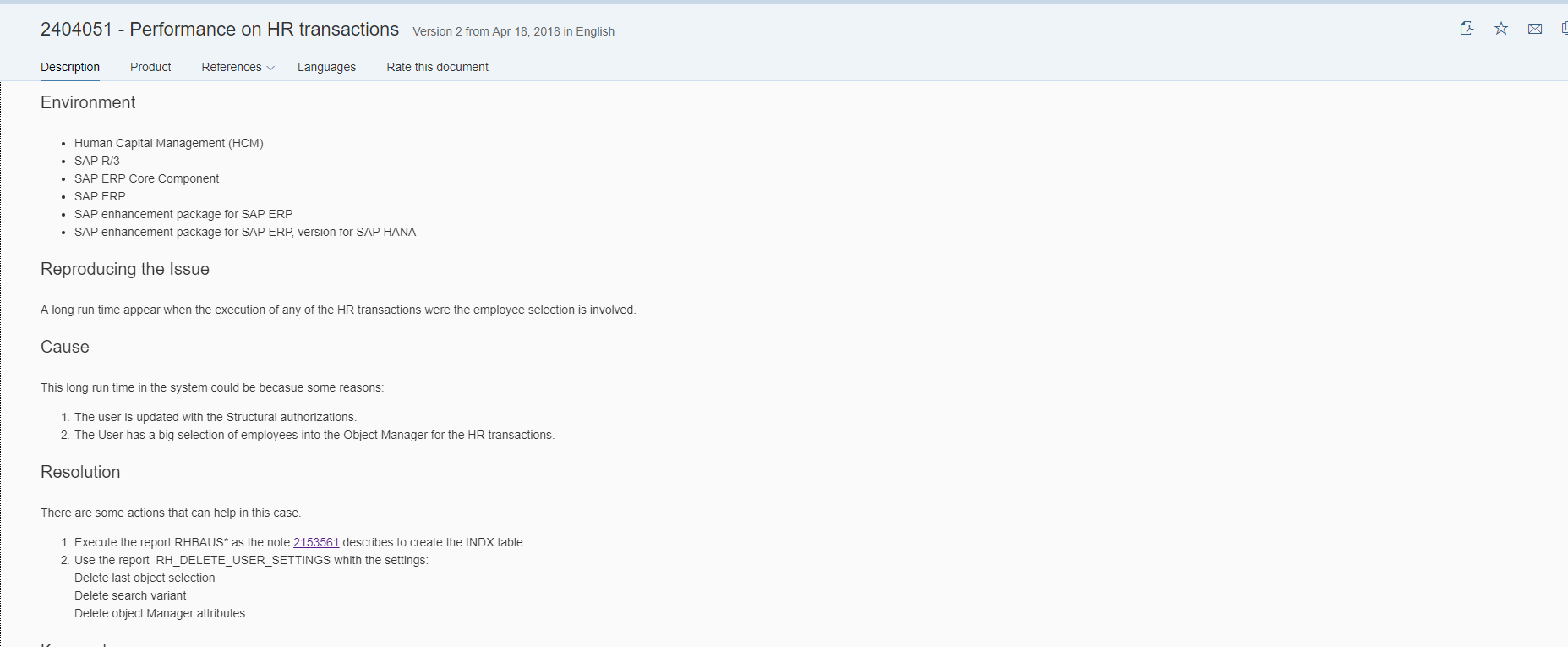Select the 'SAP R/3' list item
The image size is (1568, 647).
tap(97, 161)
